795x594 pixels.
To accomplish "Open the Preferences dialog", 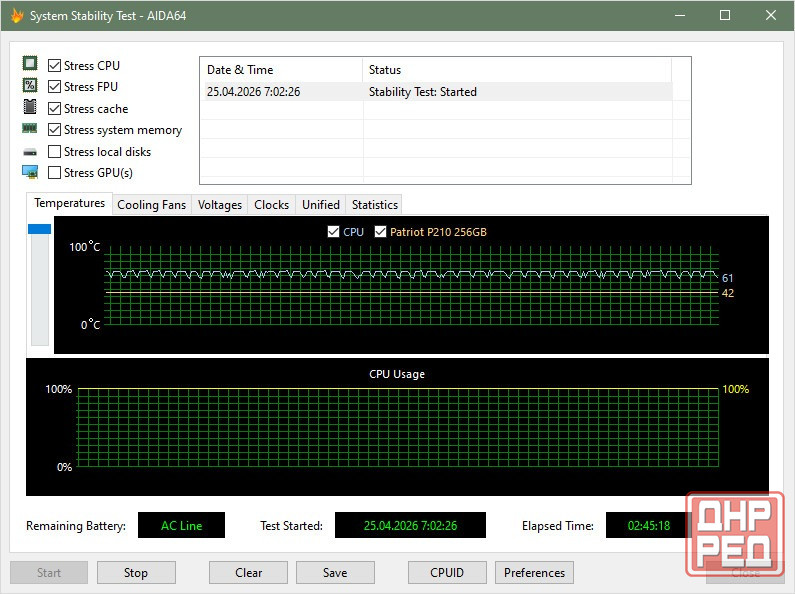I will click(x=534, y=573).
